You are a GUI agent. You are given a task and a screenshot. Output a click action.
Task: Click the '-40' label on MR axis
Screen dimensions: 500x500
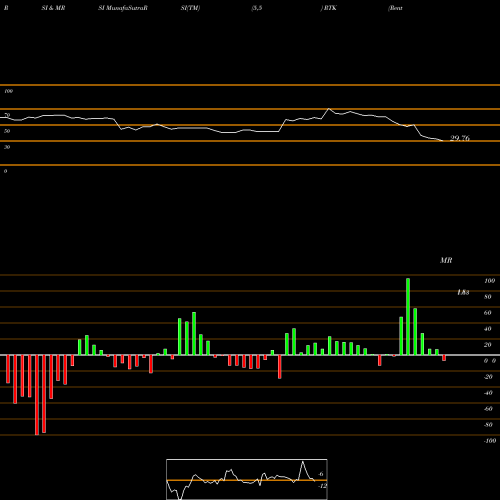coord(488,393)
